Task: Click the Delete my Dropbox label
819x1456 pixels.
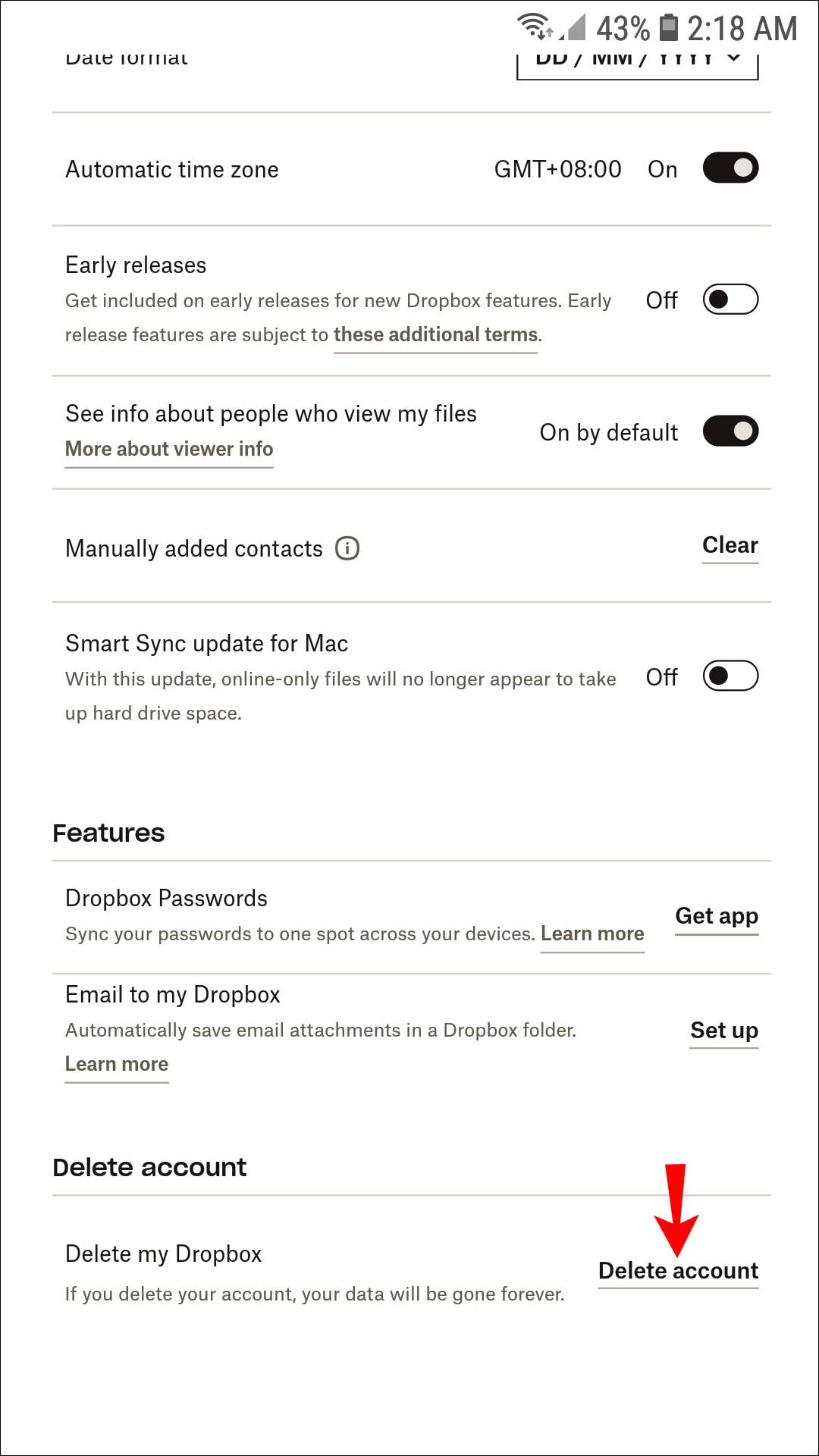Action: 164,1254
